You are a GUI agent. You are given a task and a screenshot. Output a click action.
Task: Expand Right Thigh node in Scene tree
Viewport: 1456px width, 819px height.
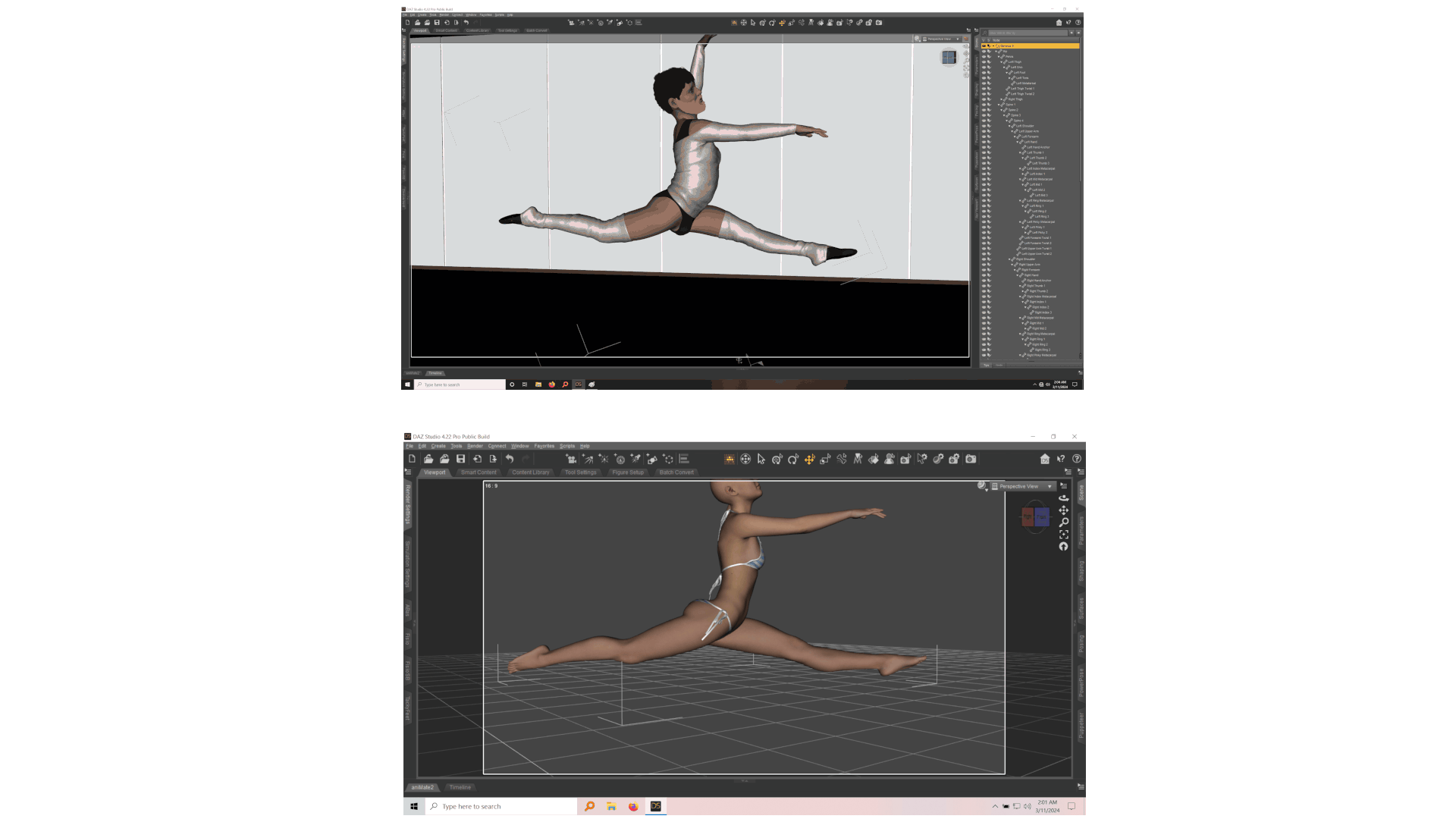[x=1001, y=99]
